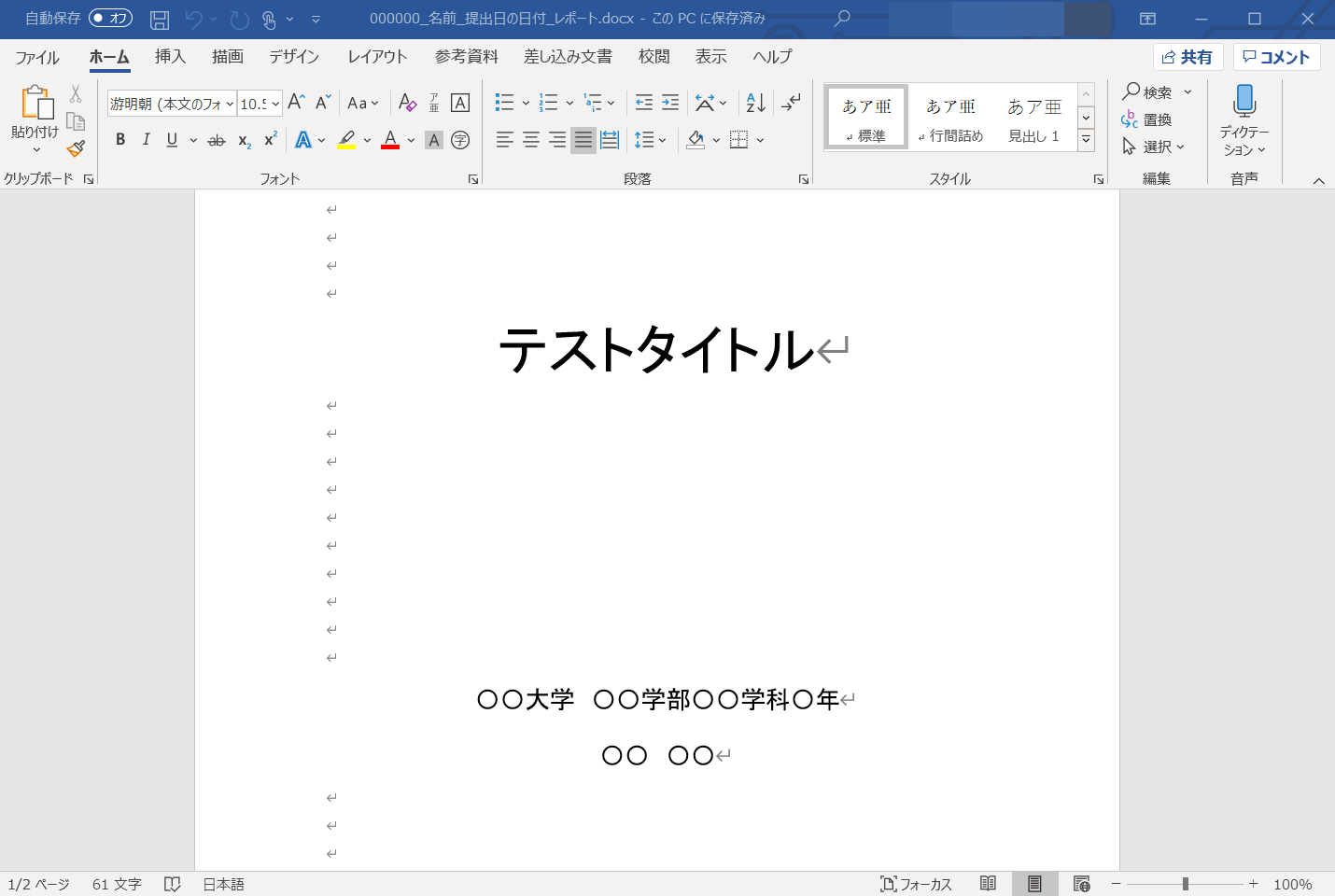Switch to Web layout view
This screenshot has height=896, width=1335.
coord(1082,884)
